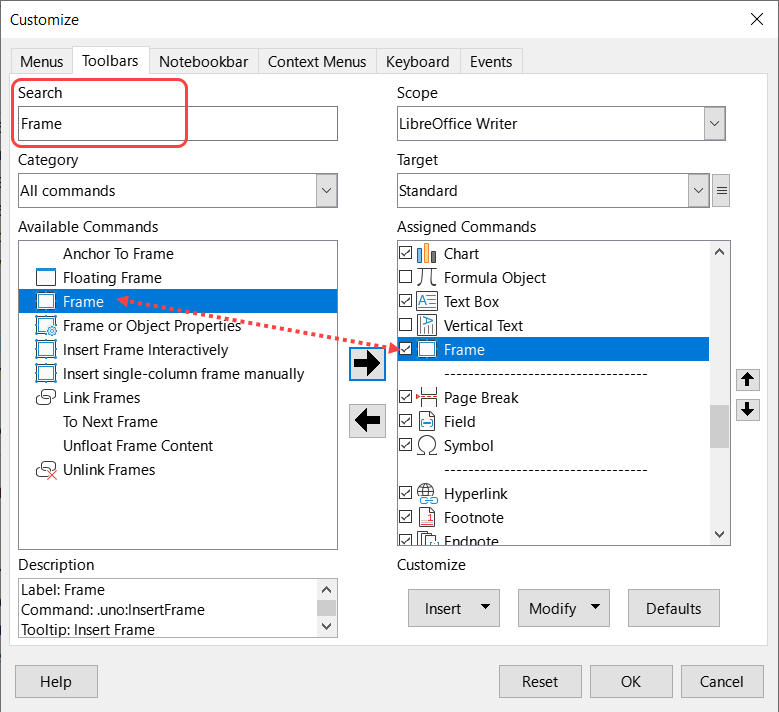Enable the Formula Object checkbox
Screen dimensions: 779x712
(405, 277)
